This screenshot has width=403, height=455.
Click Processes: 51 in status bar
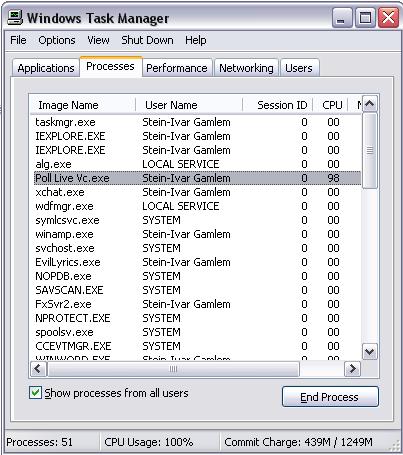pos(39,442)
